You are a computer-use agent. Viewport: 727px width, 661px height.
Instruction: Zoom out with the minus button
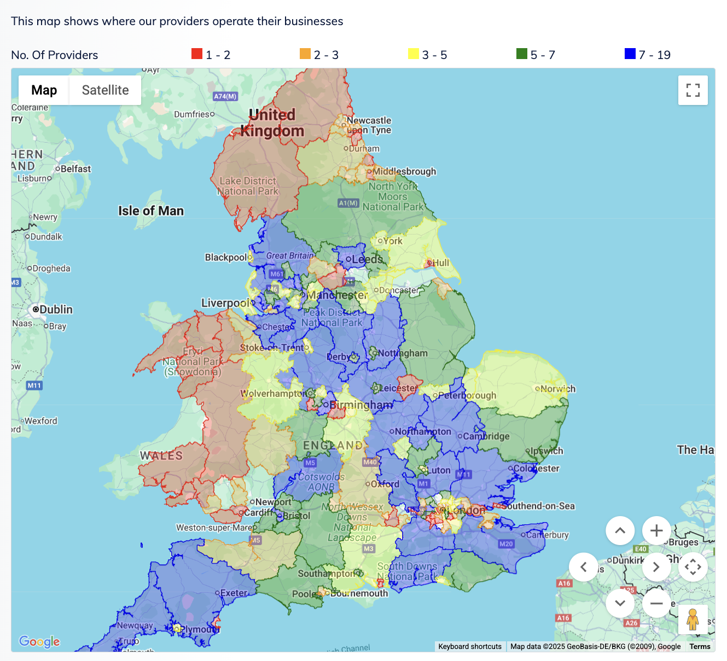(656, 603)
